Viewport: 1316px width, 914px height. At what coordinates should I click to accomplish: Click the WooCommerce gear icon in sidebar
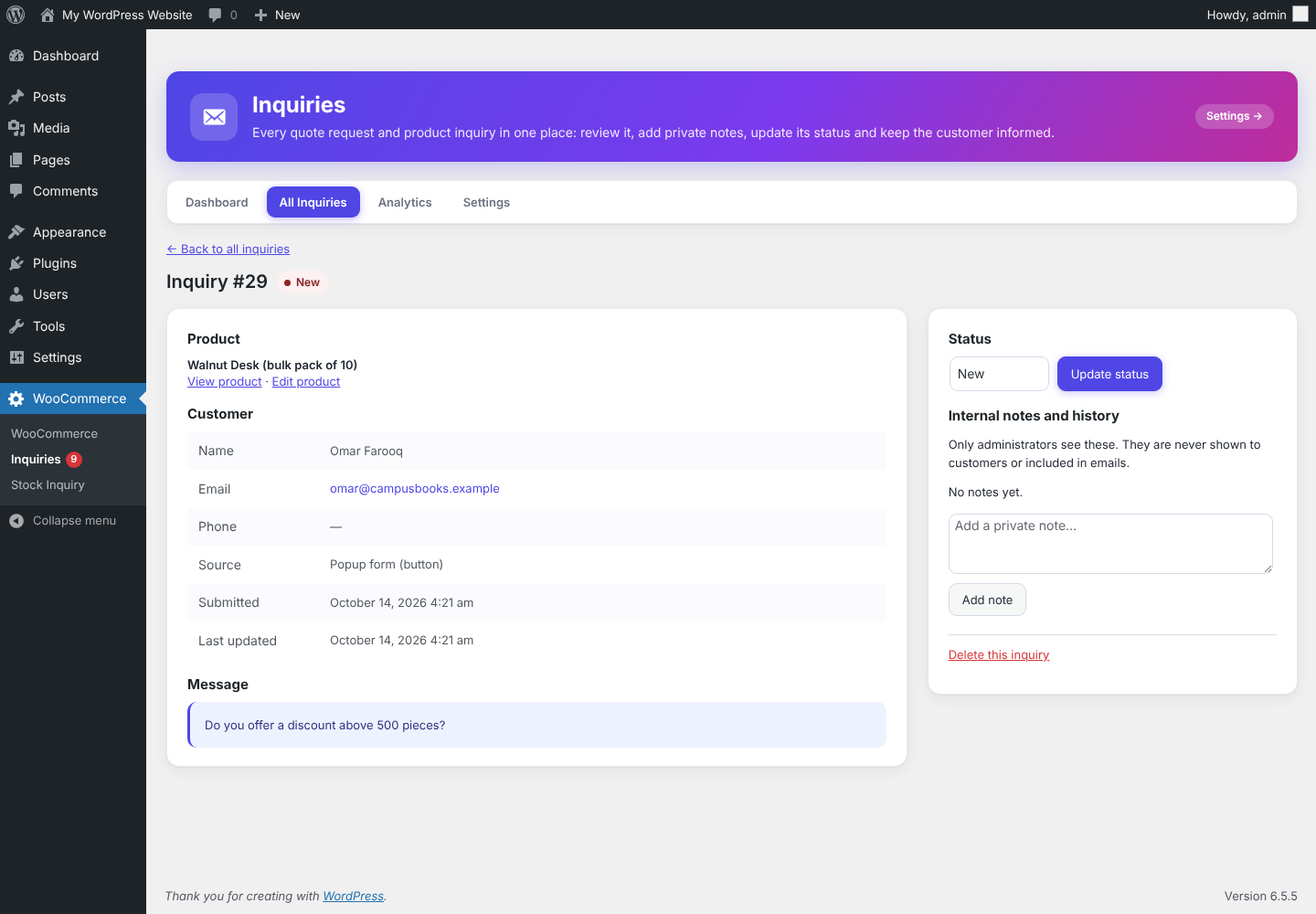16,399
